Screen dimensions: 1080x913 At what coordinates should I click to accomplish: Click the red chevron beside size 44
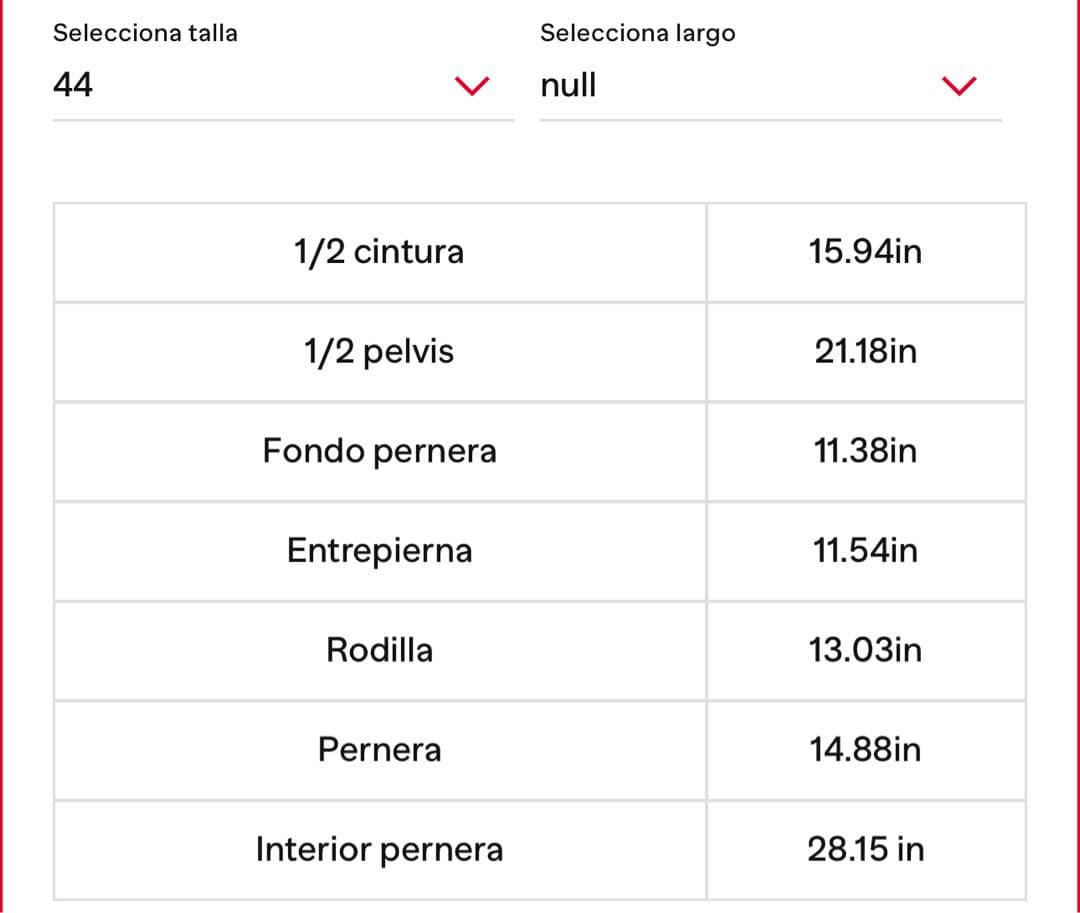473,86
